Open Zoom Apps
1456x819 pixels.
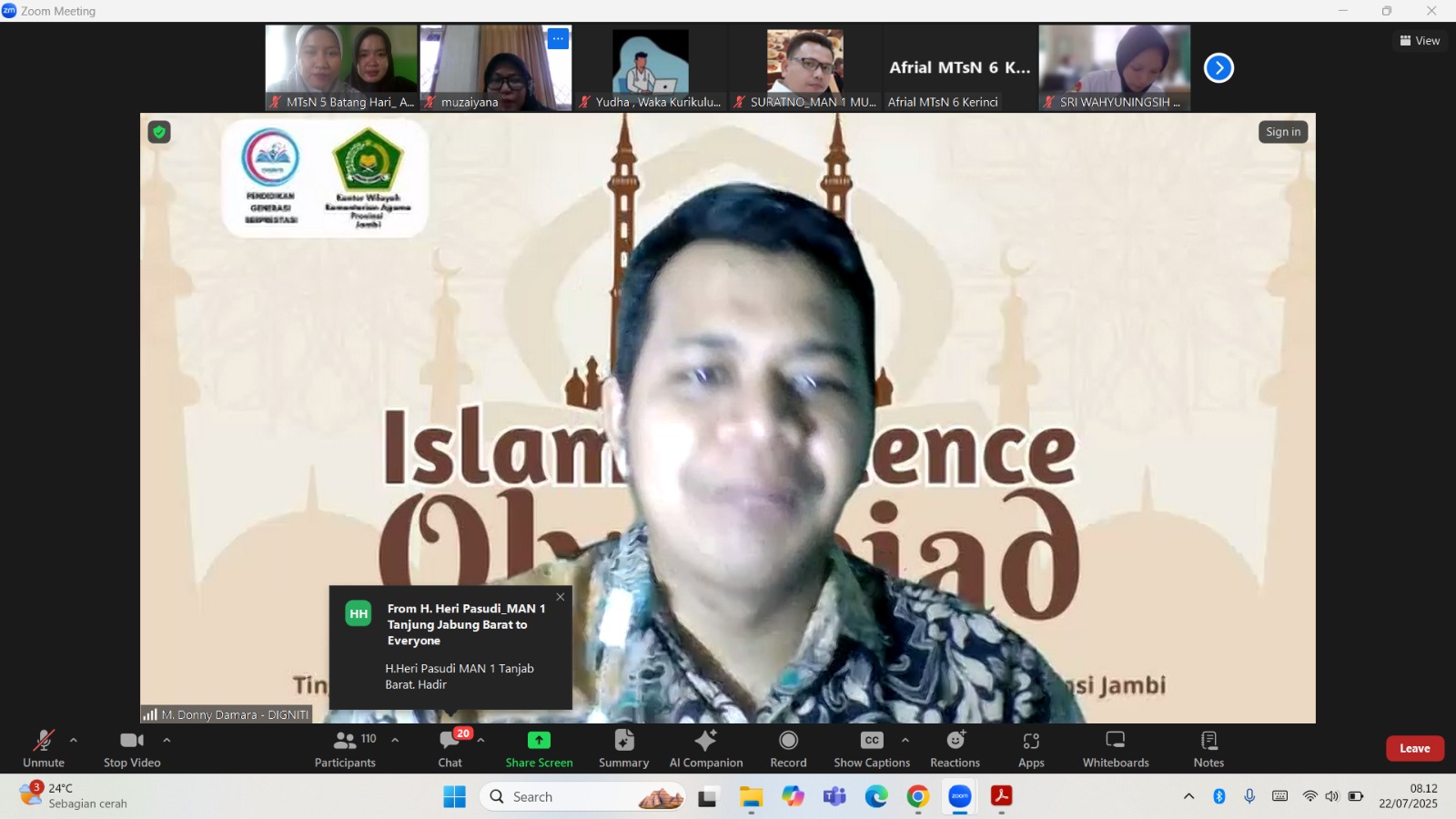tap(1031, 748)
